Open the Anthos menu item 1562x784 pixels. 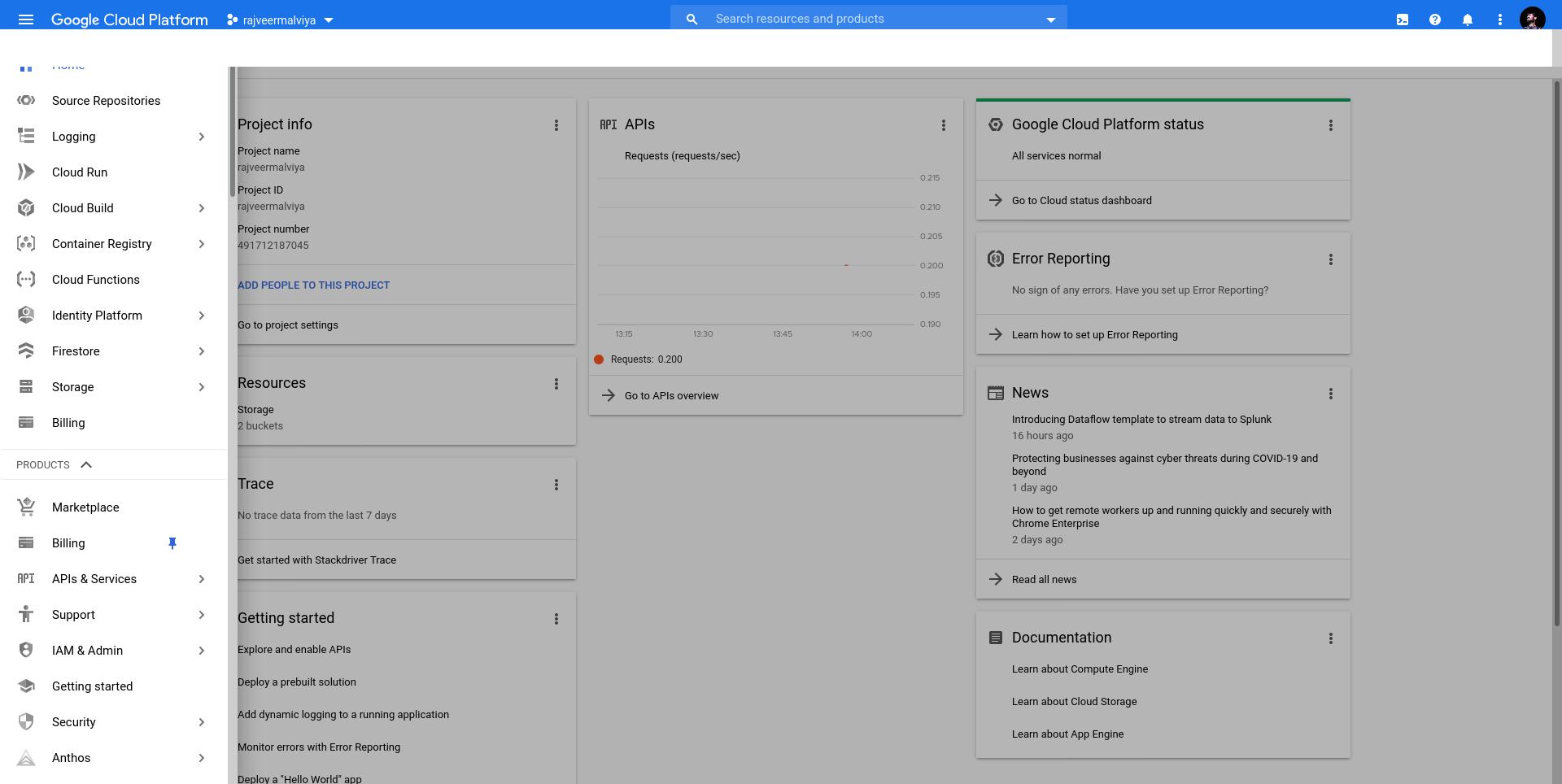tap(71, 757)
